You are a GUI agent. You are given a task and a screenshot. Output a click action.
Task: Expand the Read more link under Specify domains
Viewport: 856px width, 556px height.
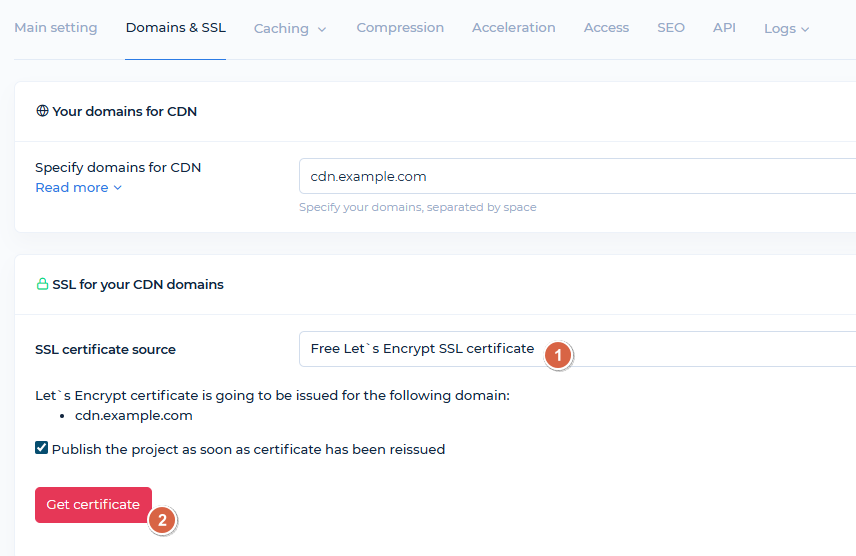[x=78, y=188]
